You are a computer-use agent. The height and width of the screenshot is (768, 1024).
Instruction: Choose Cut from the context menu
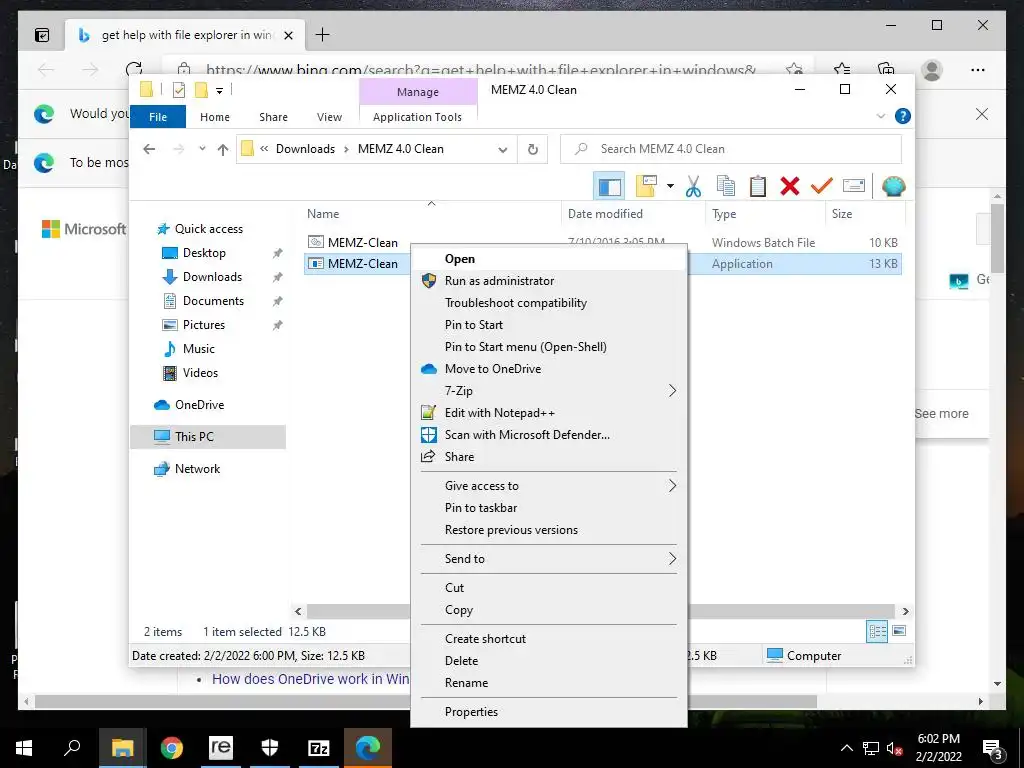point(549,588)
